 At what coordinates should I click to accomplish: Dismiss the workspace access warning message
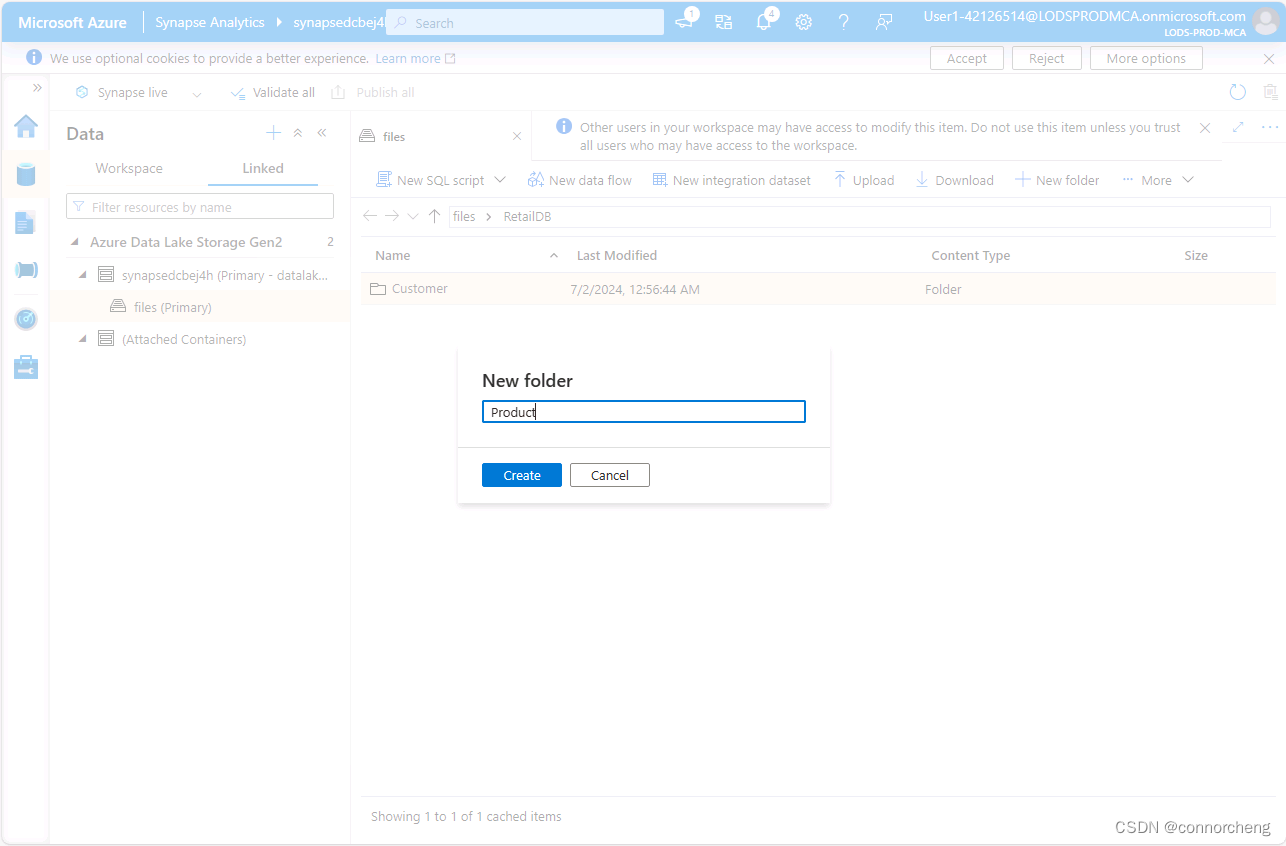point(1205,128)
